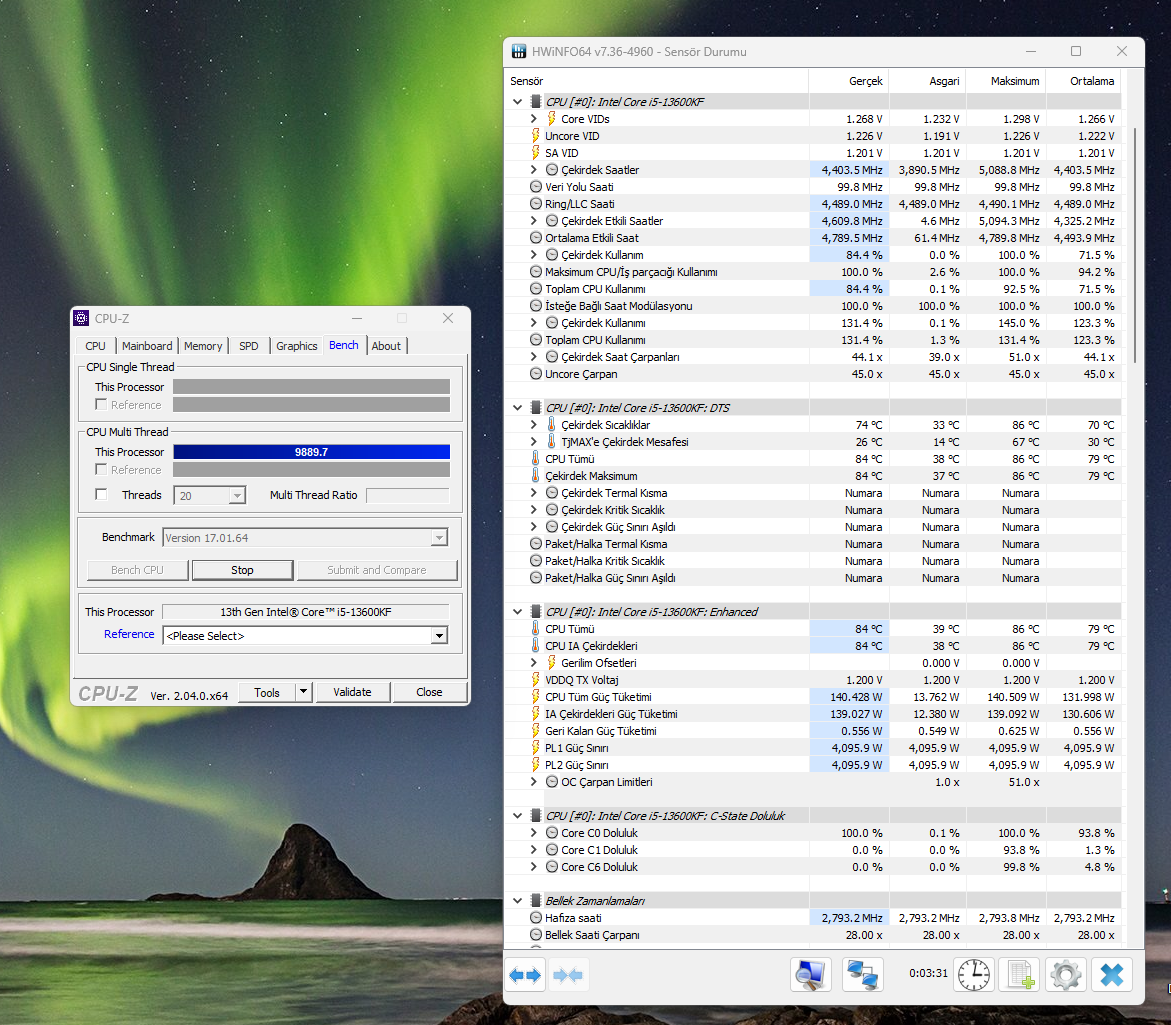Click the thermometer icon beside Çekirdek Sıcaklıklar
The image size is (1171, 1025).
[x=551, y=425]
